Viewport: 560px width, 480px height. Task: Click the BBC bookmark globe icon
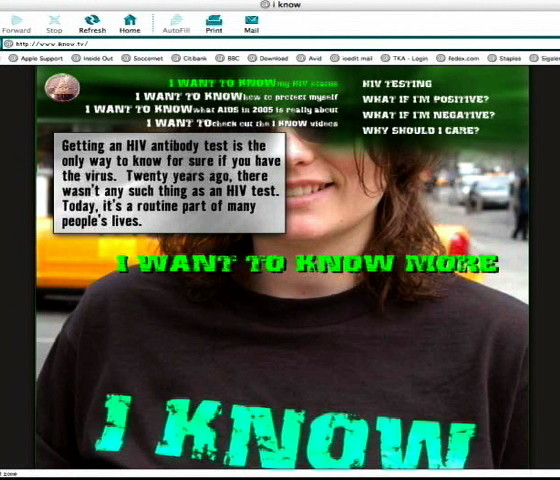[x=220, y=58]
